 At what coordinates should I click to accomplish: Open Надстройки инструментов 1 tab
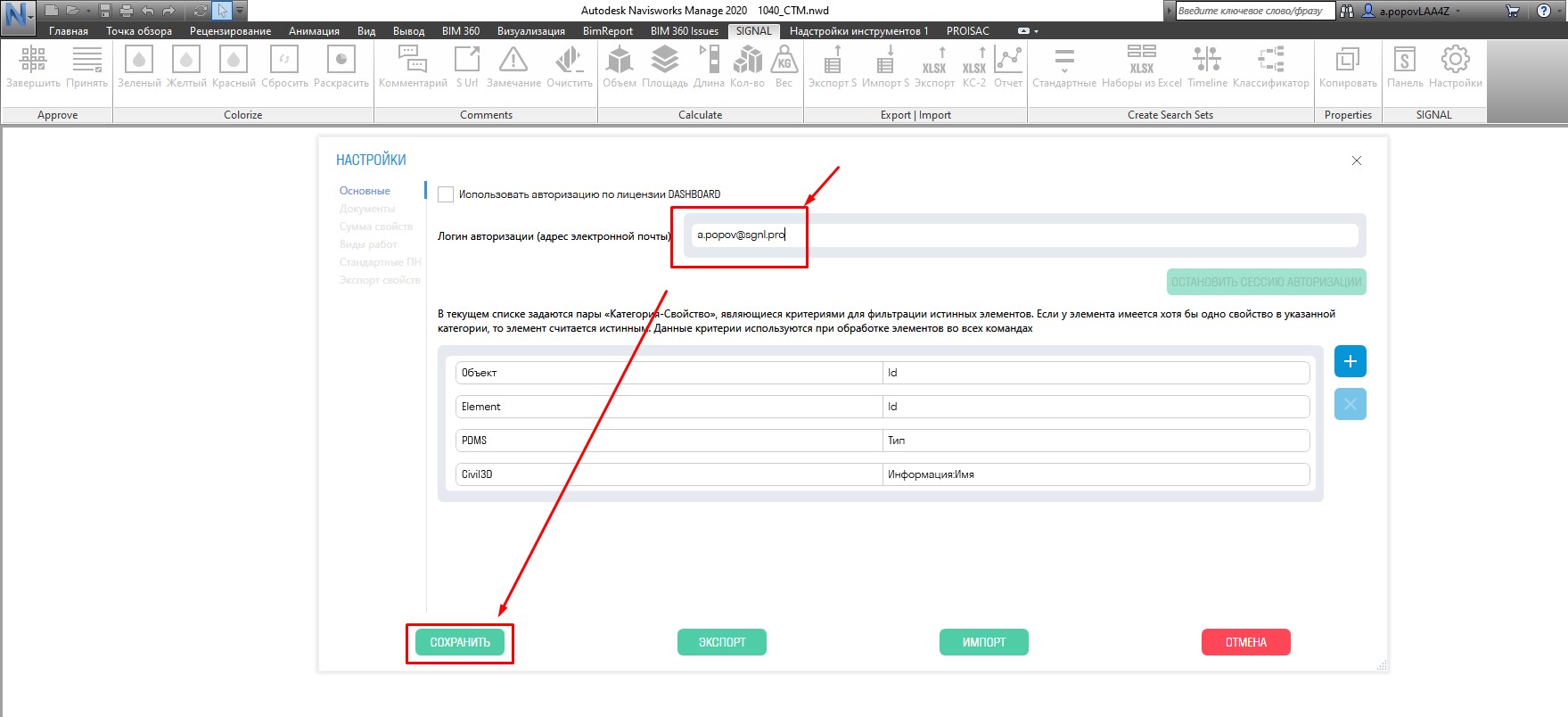point(858,31)
